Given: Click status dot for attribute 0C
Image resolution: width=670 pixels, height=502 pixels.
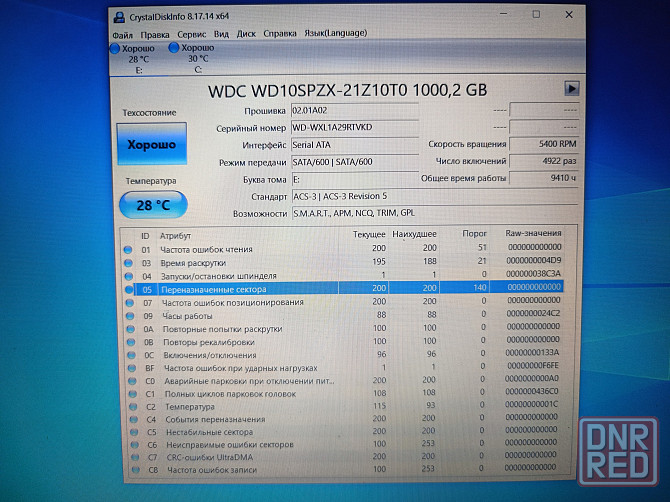Looking at the screenshot, I should click(x=131, y=355).
